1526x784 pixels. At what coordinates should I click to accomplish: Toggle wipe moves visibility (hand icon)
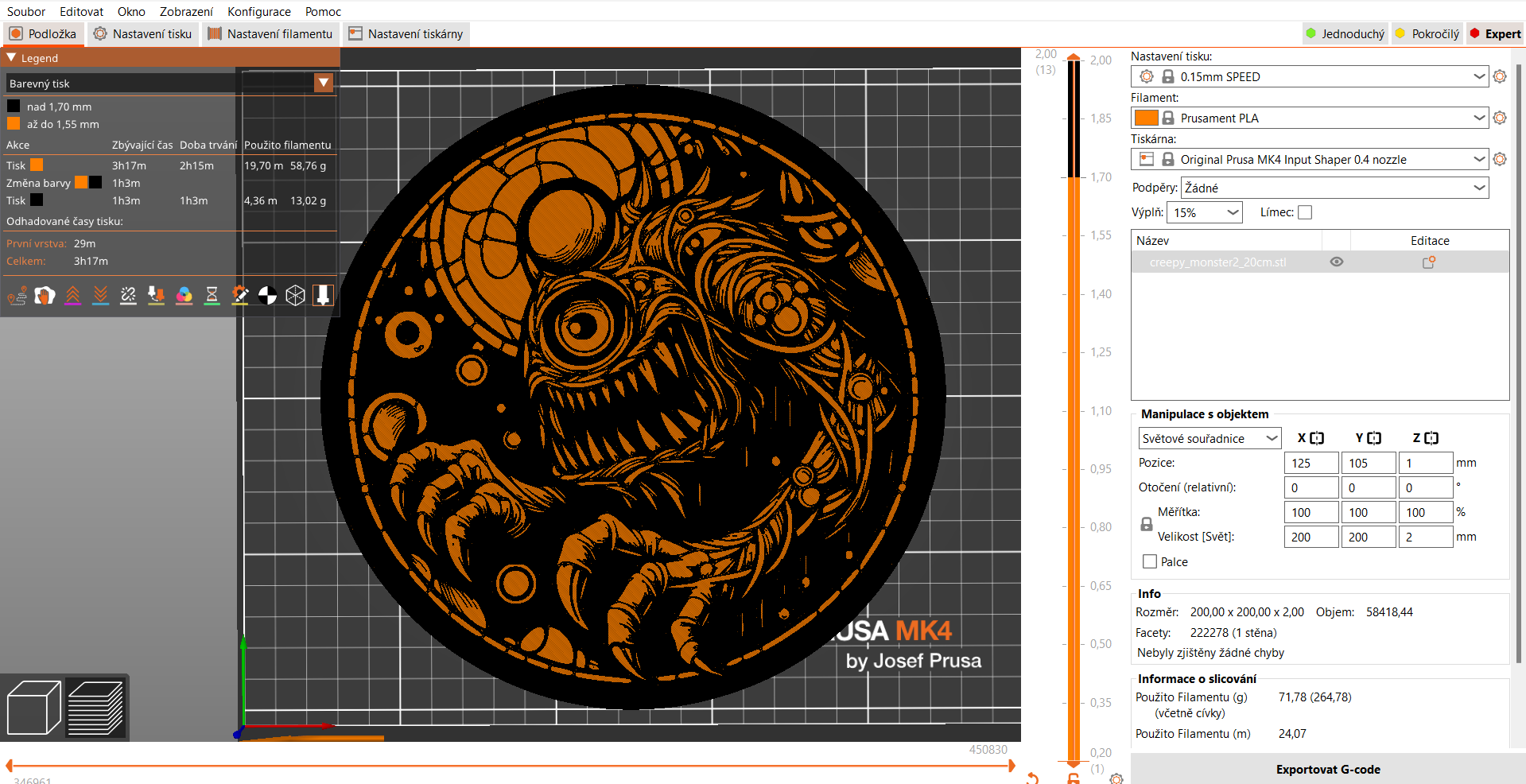(45, 296)
